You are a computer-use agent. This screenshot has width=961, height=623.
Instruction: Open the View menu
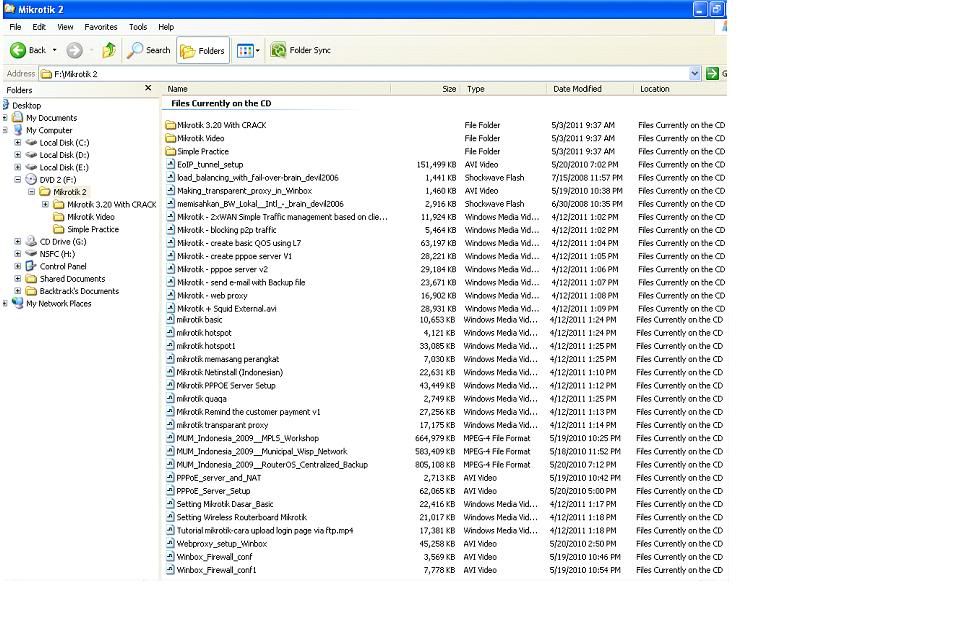(65, 27)
